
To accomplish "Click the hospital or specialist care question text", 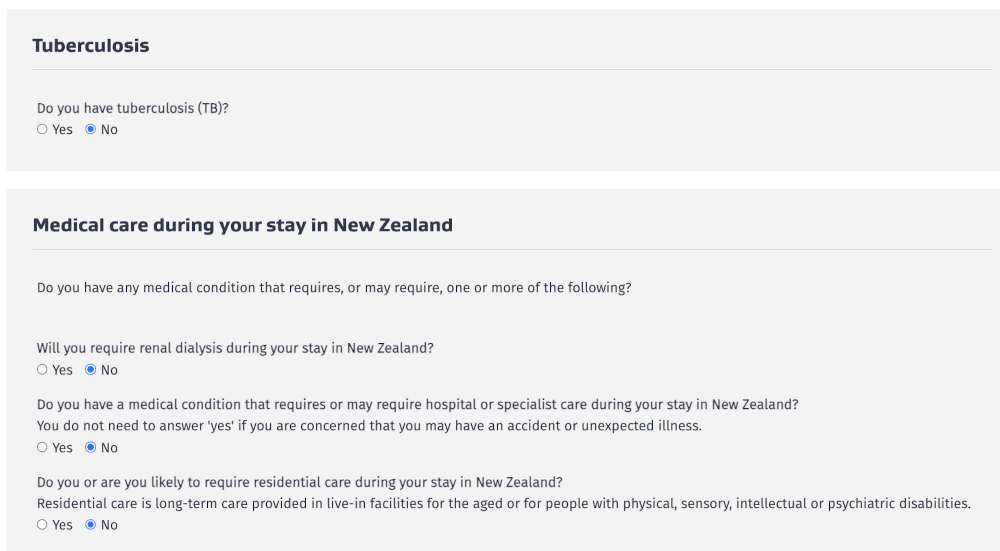I will [x=417, y=404].
